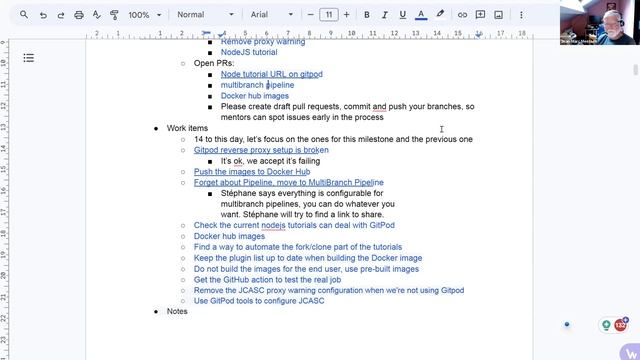Open Remove the JCASC proxy warning link
This screenshot has width=640, height=360.
coord(329,290)
